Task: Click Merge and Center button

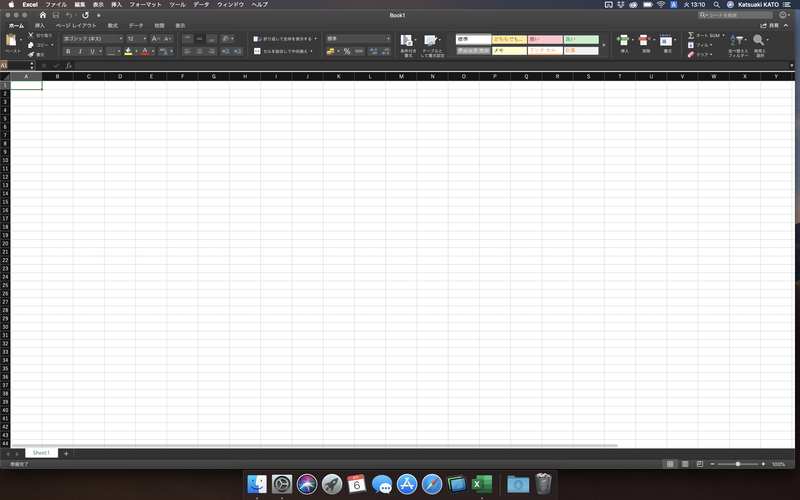Action: [x=283, y=51]
